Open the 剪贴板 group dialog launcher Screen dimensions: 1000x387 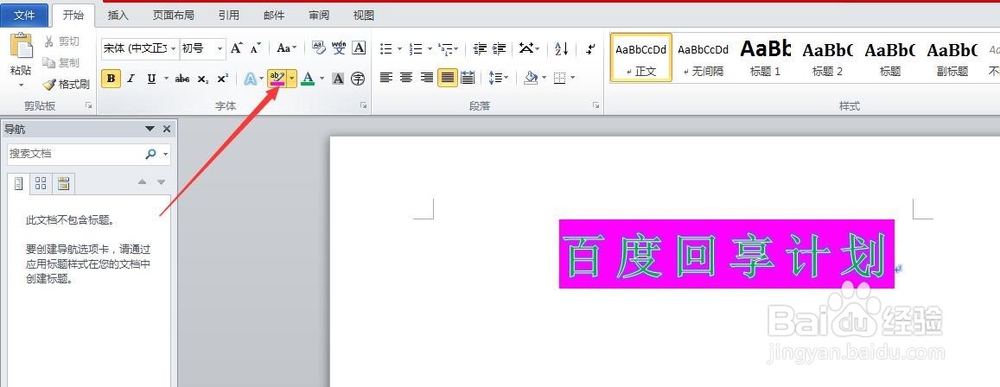[89, 105]
